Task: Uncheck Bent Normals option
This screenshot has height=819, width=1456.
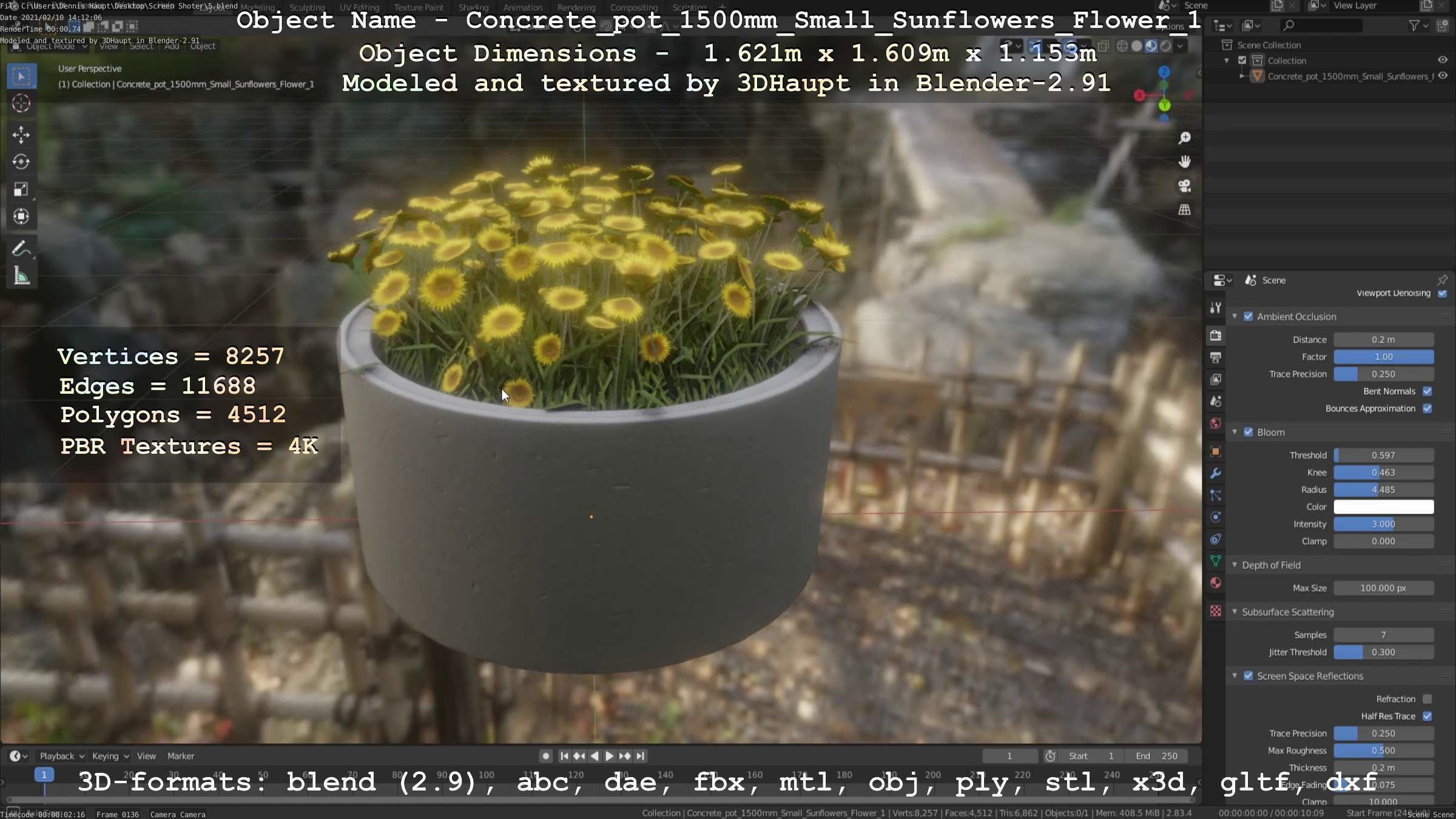Action: [x=1427, y=391]
